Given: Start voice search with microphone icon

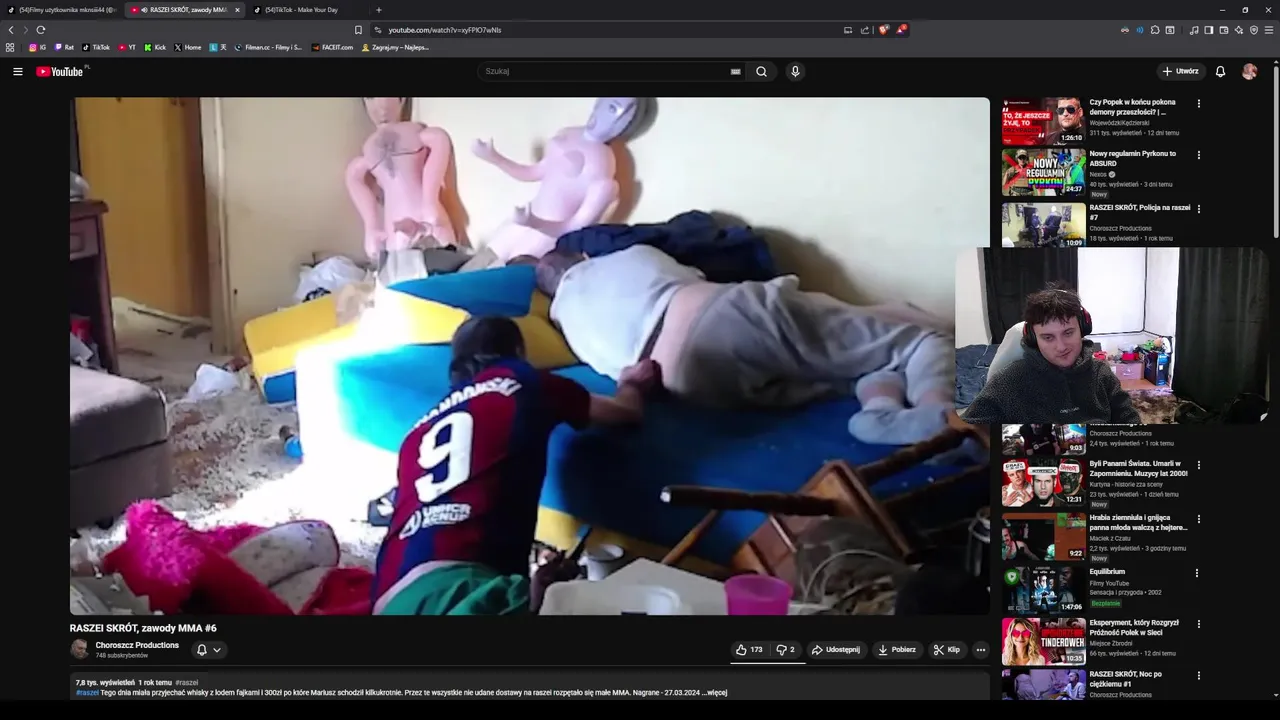Looking at the screenshot, I should (x=795, y=71).
